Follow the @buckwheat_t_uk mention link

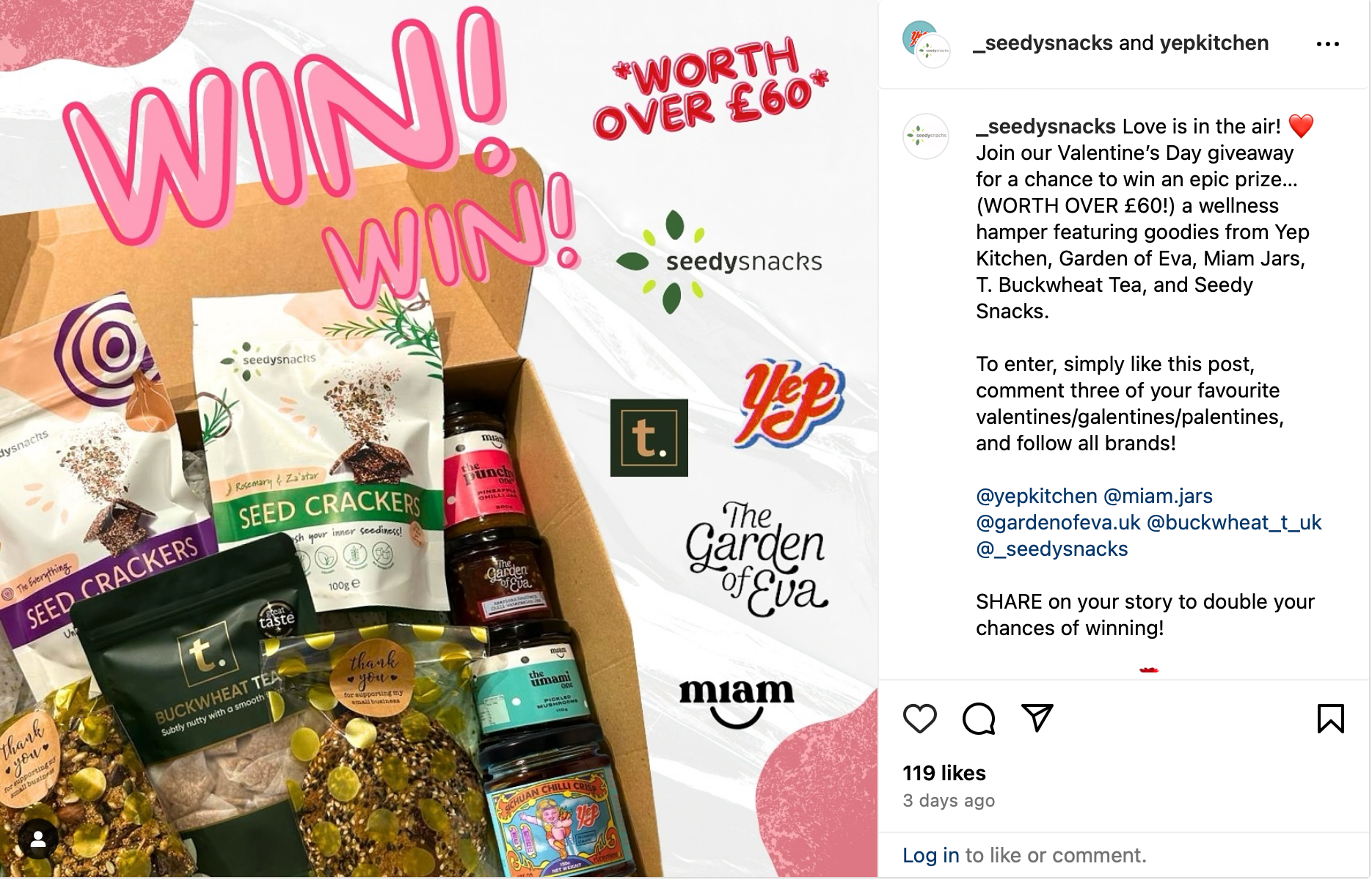1233,523
